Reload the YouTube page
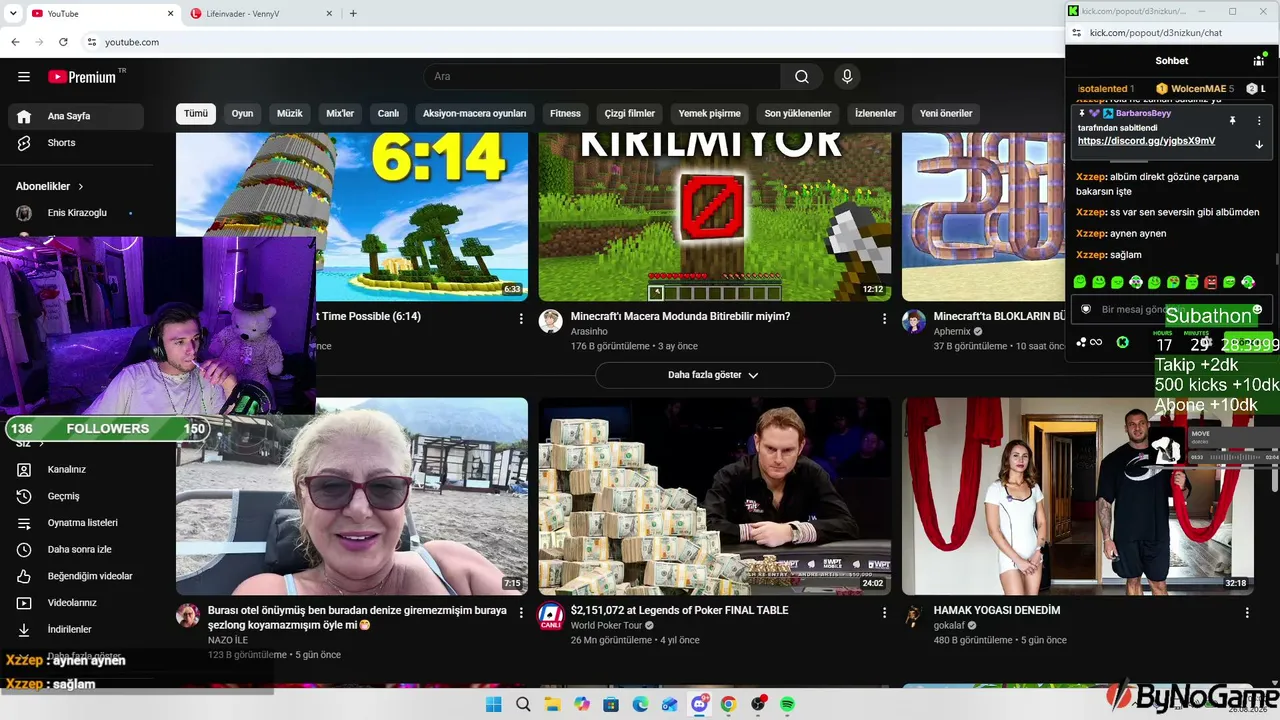This screenshot has height=720, width=1280. click(x=63, y=42)
